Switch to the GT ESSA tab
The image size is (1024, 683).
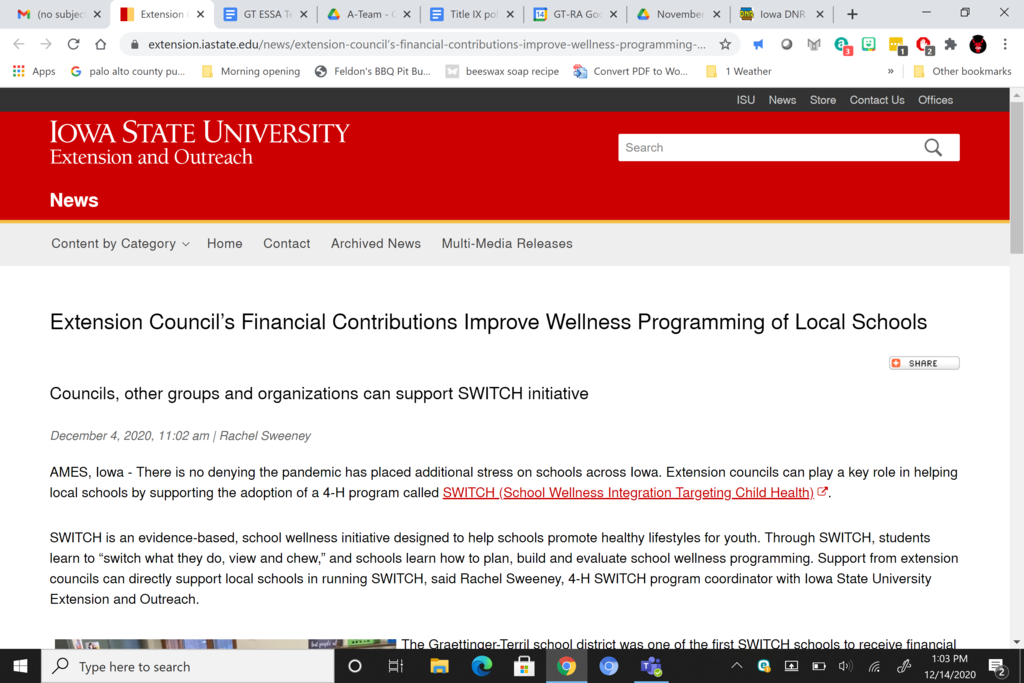click(266, 14)
